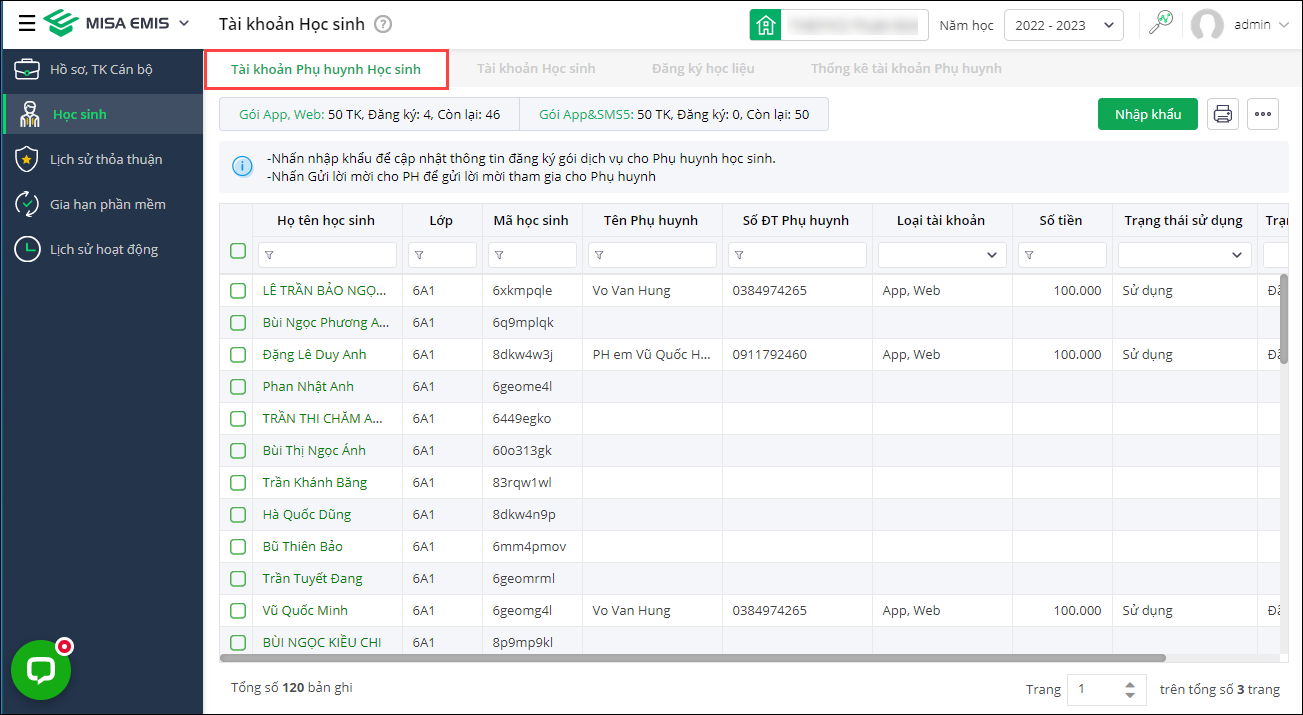This screenshot has height=715, width=1303.
Task: Tick checkbox for Phan Nhật Anh
Action: tap(238, 387)
